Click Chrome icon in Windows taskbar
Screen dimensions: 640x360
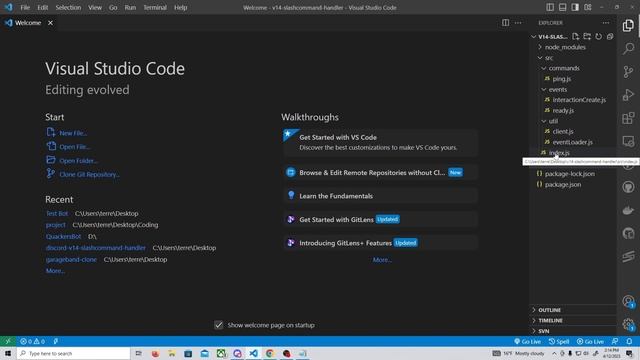[270, 353]
